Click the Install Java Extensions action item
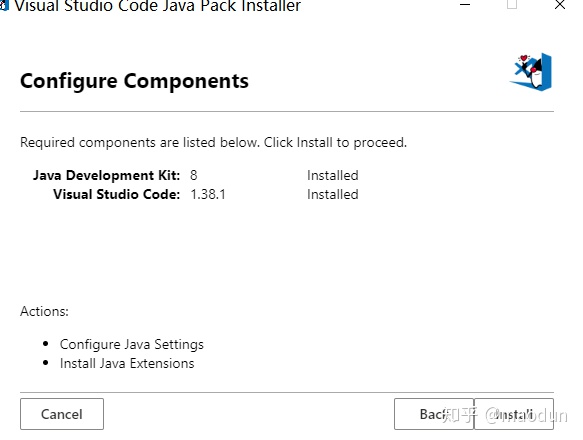 (127, 363)
